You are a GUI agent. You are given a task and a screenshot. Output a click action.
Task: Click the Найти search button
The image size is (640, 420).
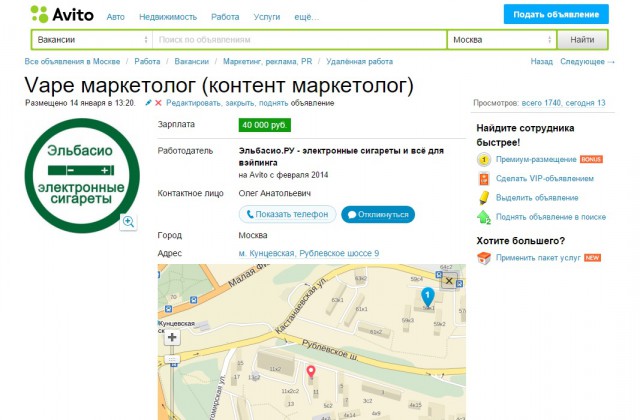[x=582, y=40]
